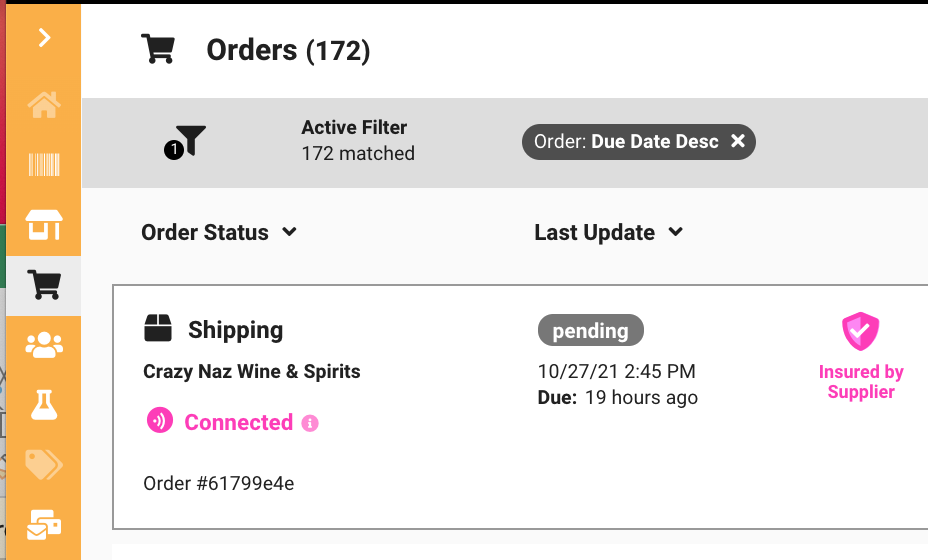Open order #61799e4e card
The width and height of the screenshot is (928, 560).
[520, 407]
